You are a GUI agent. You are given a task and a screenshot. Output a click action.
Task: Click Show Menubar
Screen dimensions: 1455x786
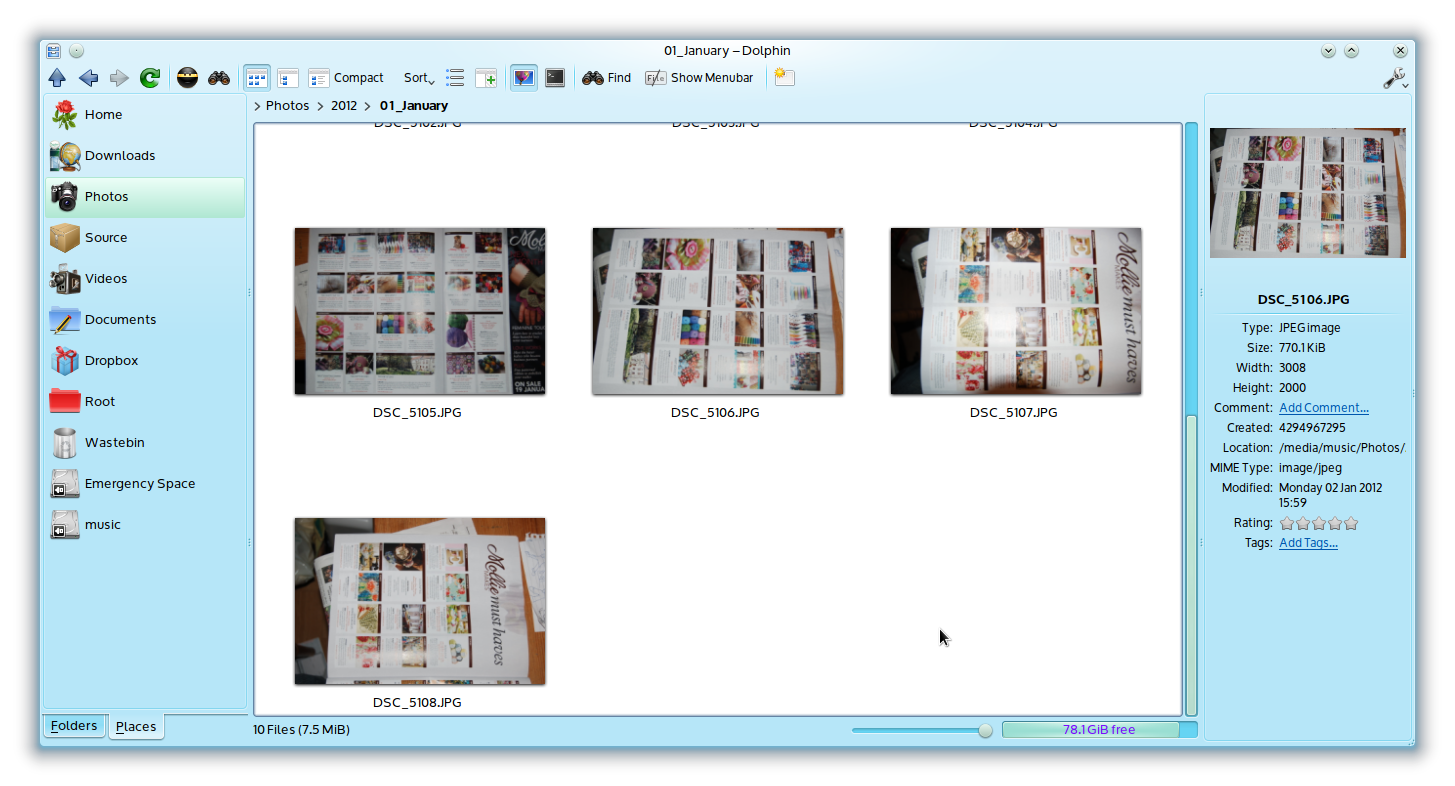click(699, 78)
